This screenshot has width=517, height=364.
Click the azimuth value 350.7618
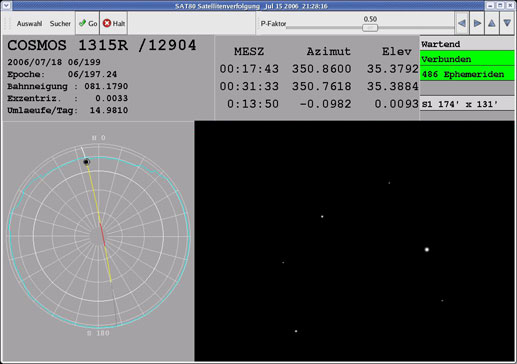[321, 87]
